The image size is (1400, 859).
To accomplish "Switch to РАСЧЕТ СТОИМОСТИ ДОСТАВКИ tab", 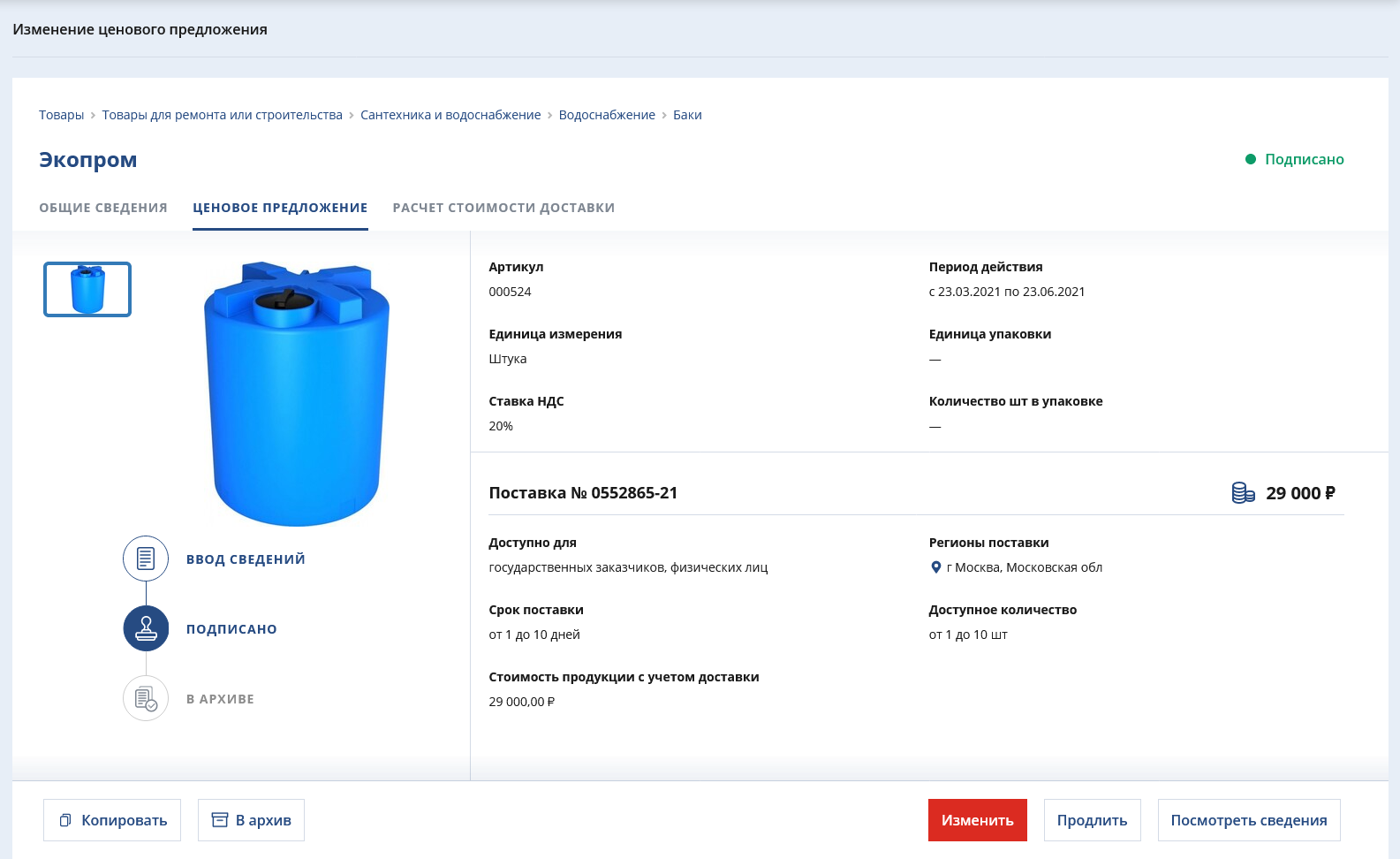I will [x=503, y=208].
